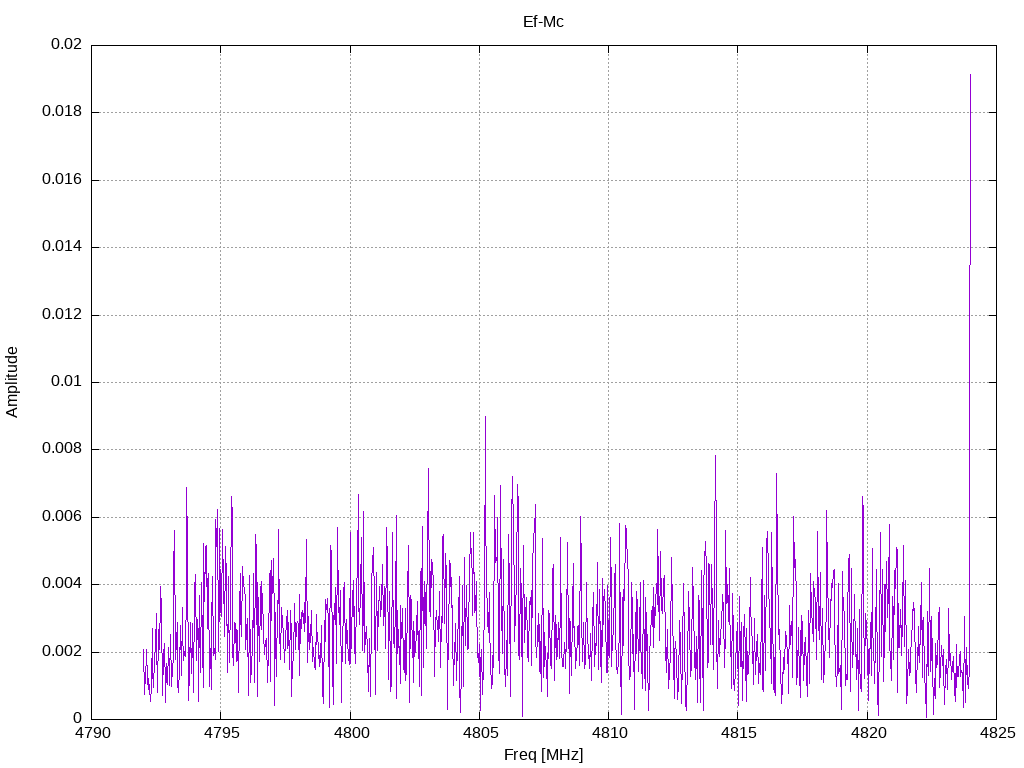Select the 4790 x-axis tick label
Viewport: 1024px width, 768px height.
(92, 733)
